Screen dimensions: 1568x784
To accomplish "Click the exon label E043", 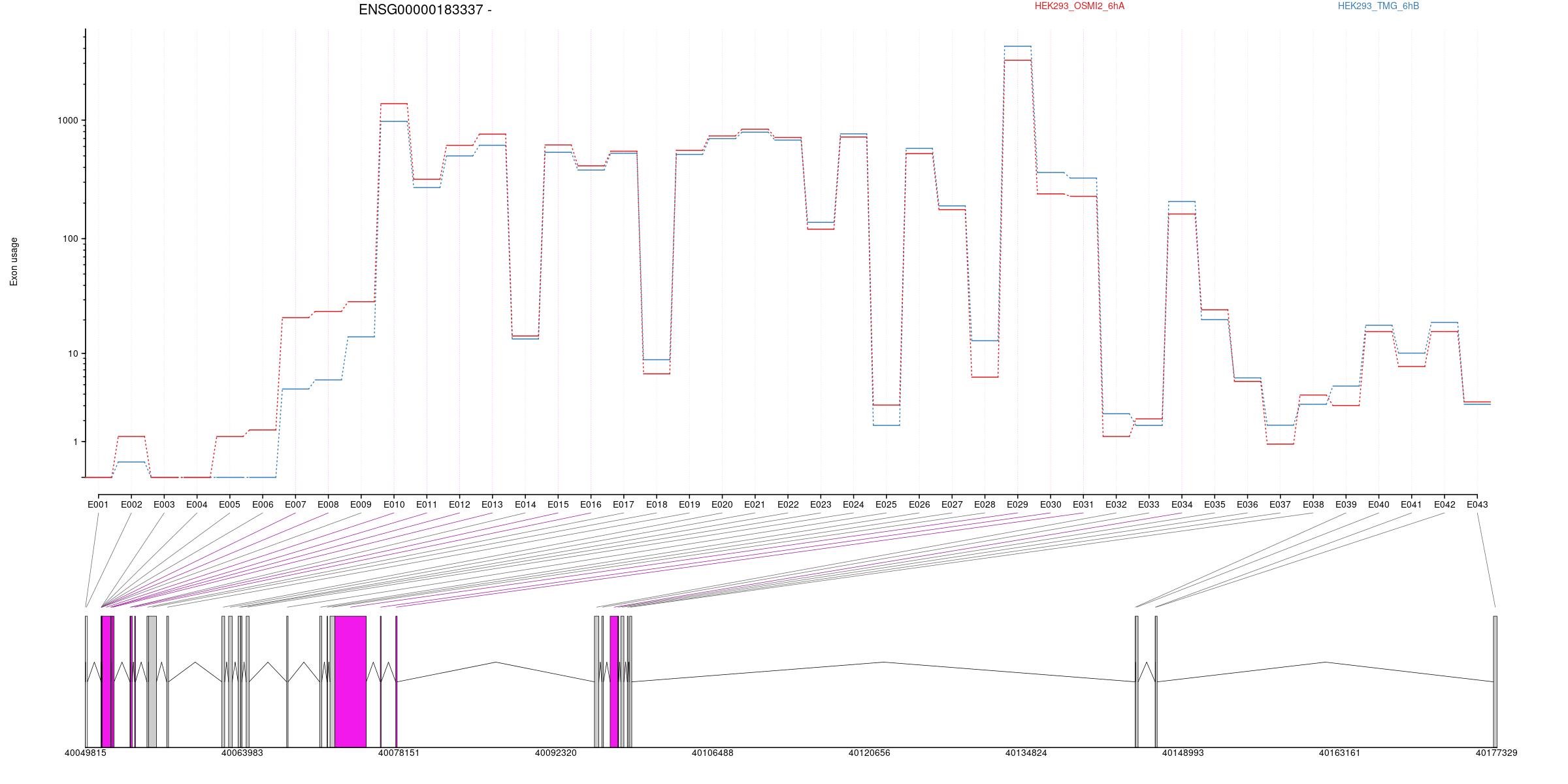I will (x=1477, y=504).
